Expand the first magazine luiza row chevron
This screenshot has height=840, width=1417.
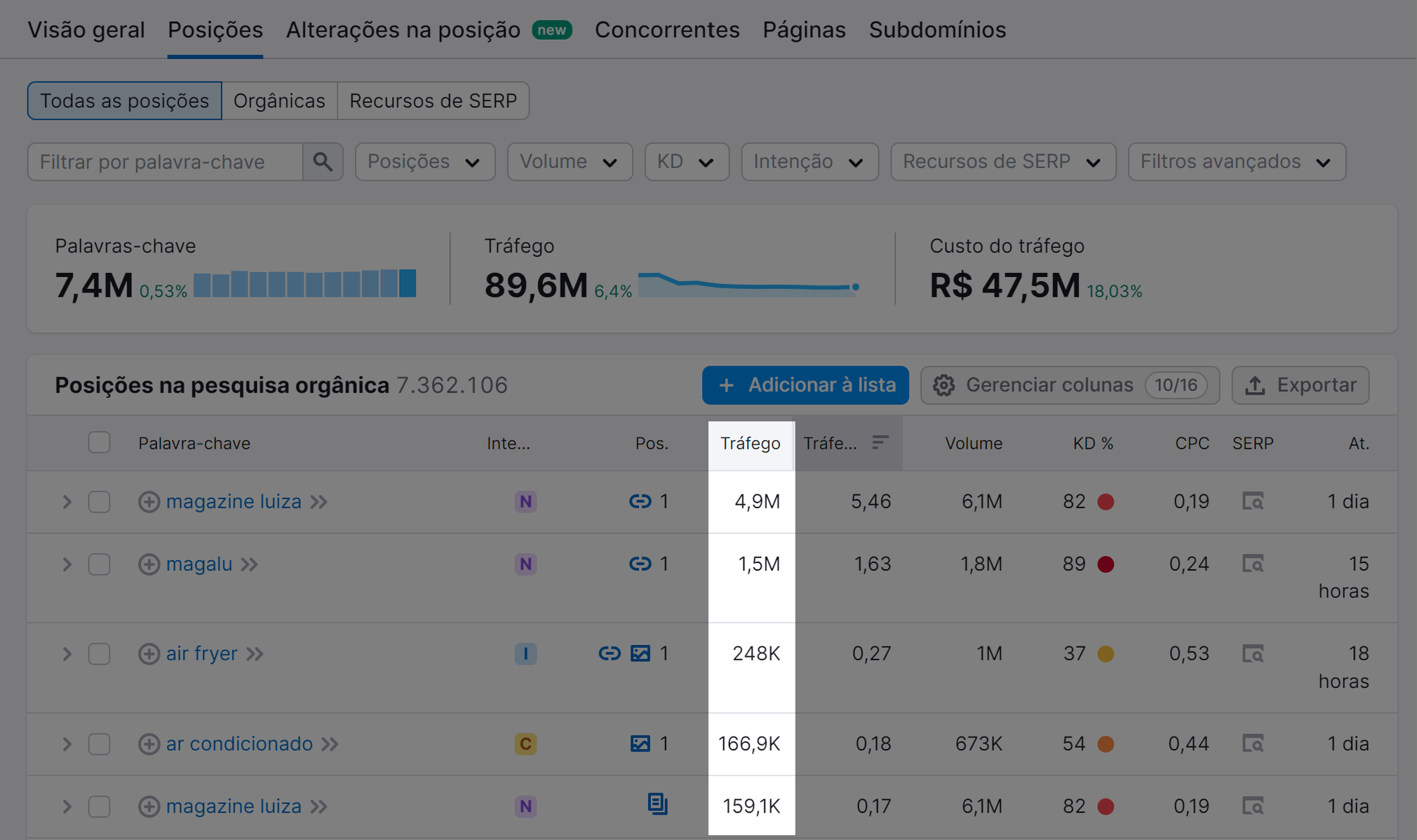(x=67, y=502)
